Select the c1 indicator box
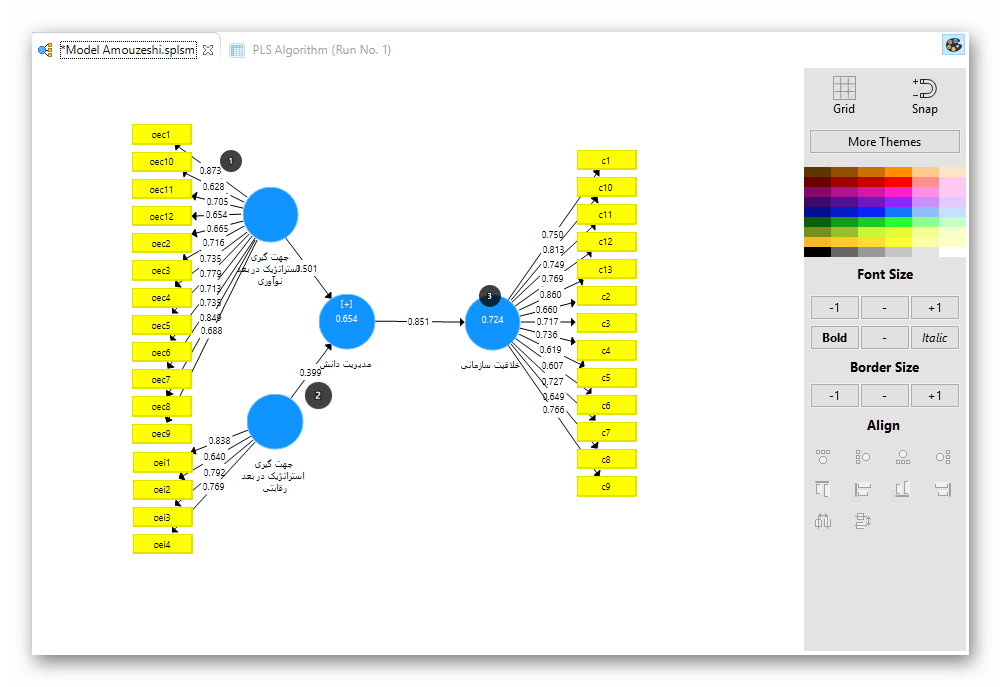This screenshot has height=687, width=1001. click(x=606, y=160)
